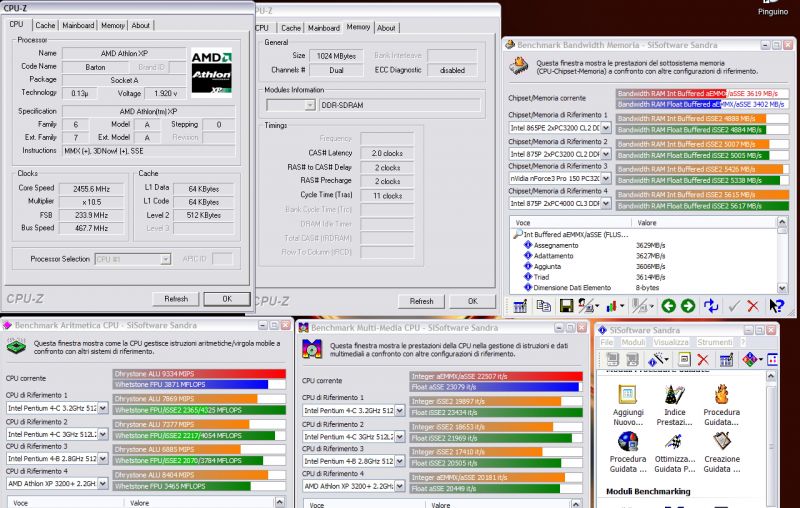Click Refresh button in CPU-Z Memory window
800x508 pixels.
(421, 301)
